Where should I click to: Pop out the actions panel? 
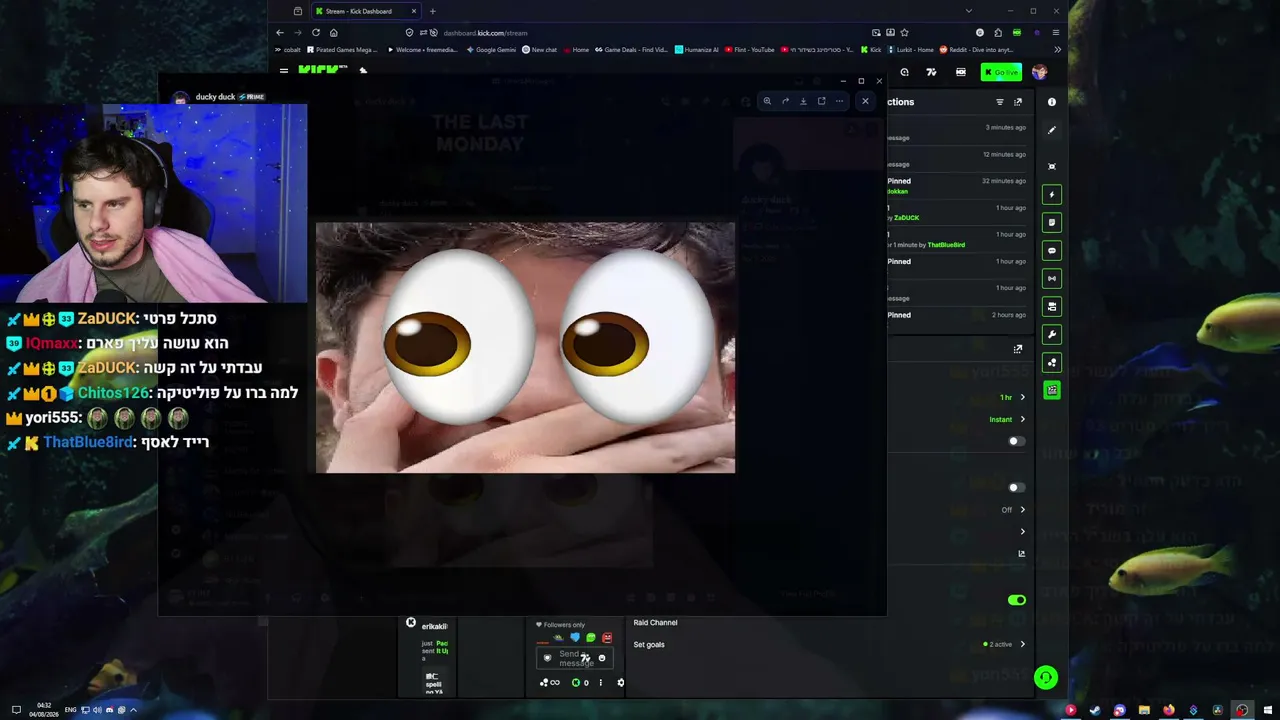[1018, 102]
